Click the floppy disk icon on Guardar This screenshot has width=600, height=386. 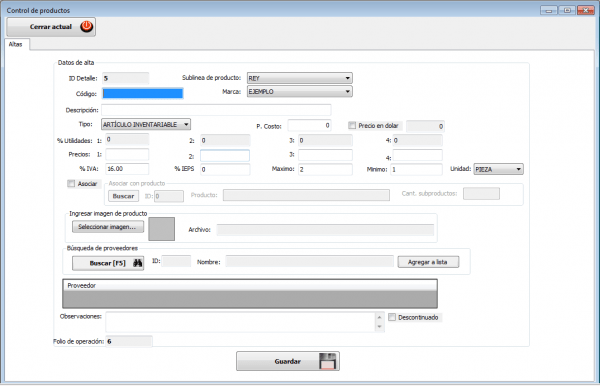[328, 361]
